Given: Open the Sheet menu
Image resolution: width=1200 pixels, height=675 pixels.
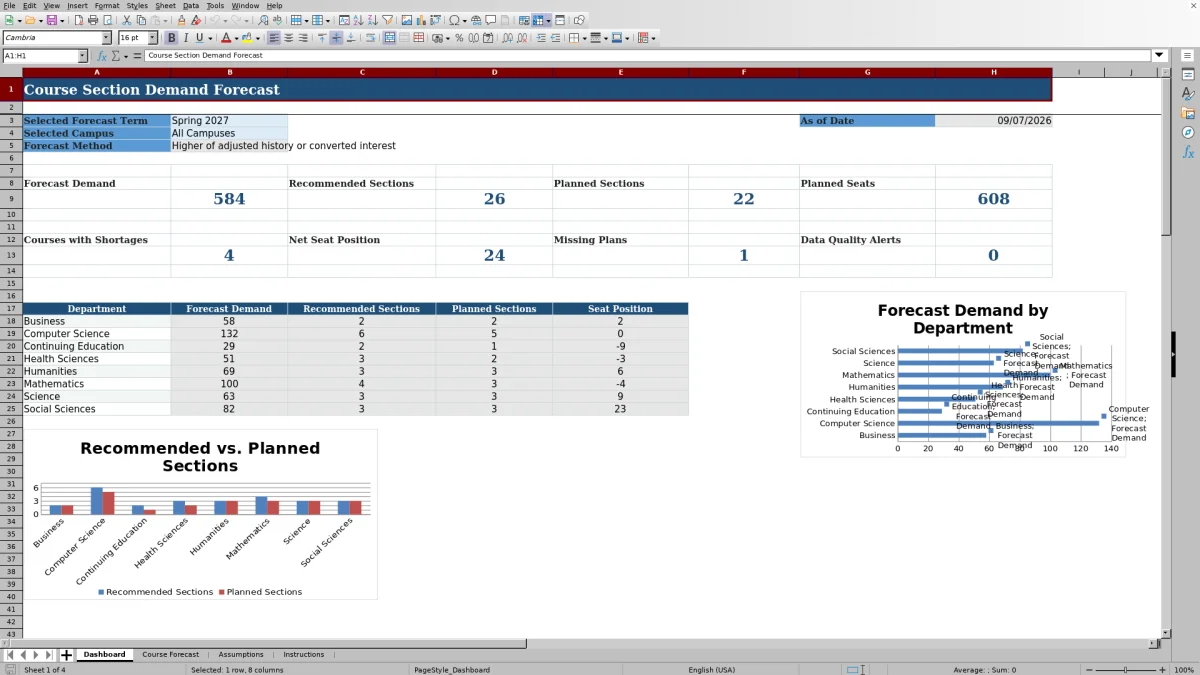Looking at the screenshot, I should [x=165, y=5].
